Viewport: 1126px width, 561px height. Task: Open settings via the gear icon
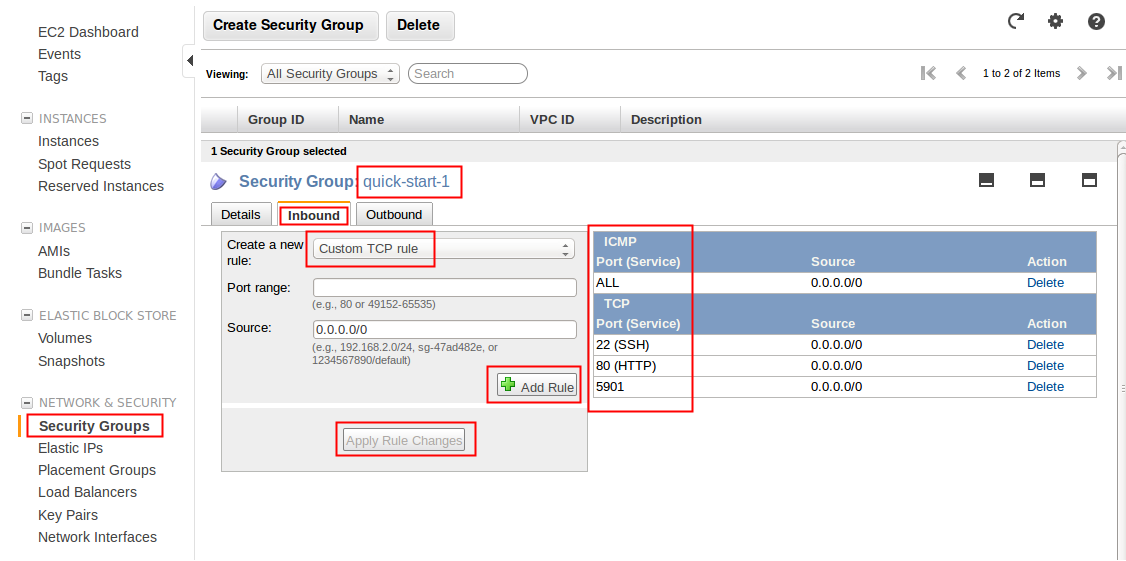(x=1055, y=21)
